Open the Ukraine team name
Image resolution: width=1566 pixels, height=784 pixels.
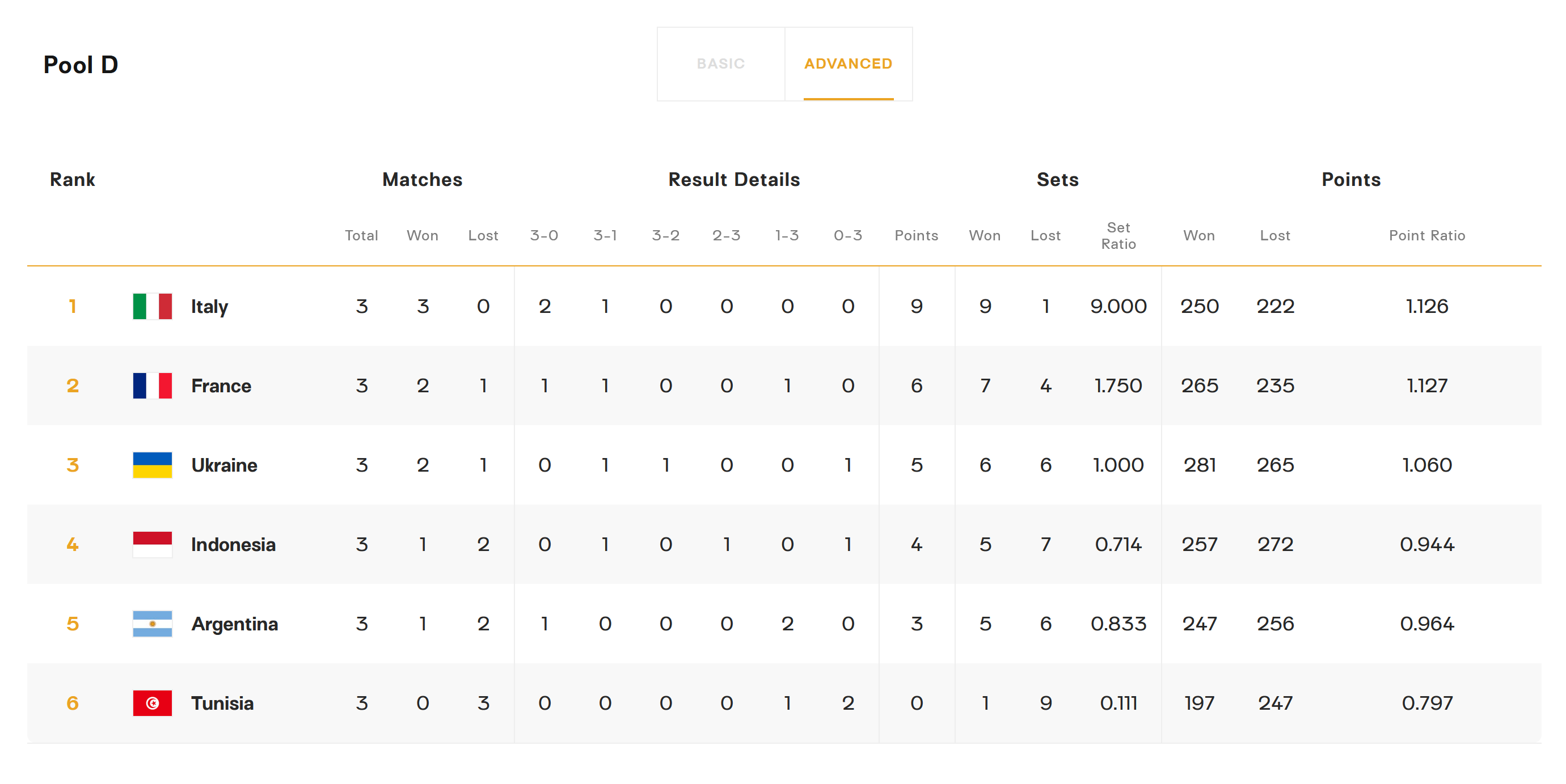pos(223,465)
